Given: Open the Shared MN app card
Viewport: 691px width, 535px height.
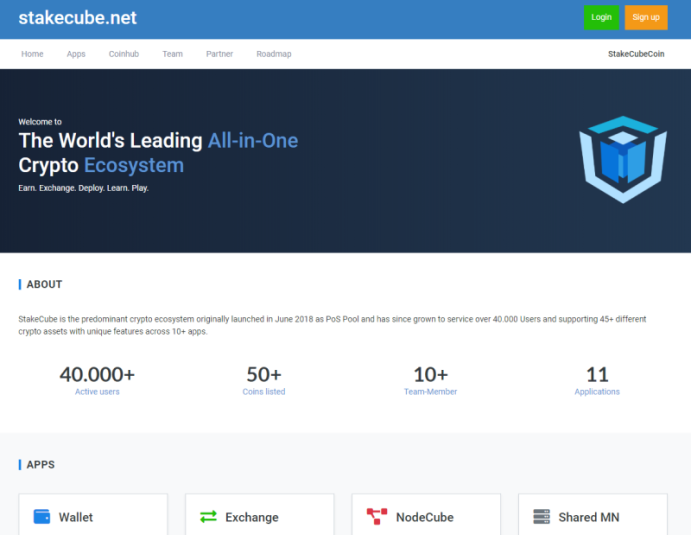Looking at the screenshot, I should tap(593, 514).
